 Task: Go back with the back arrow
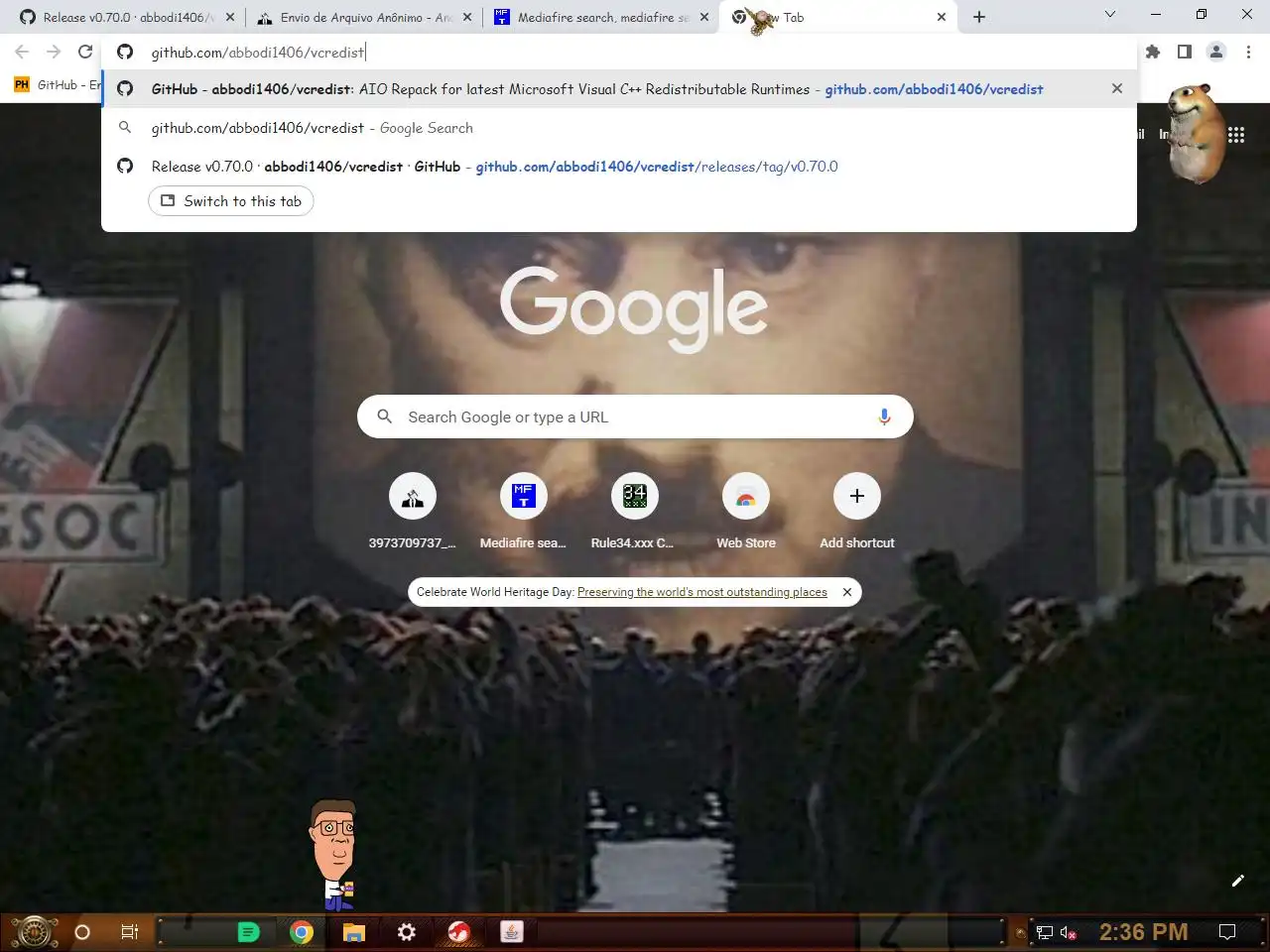(22, 52)
